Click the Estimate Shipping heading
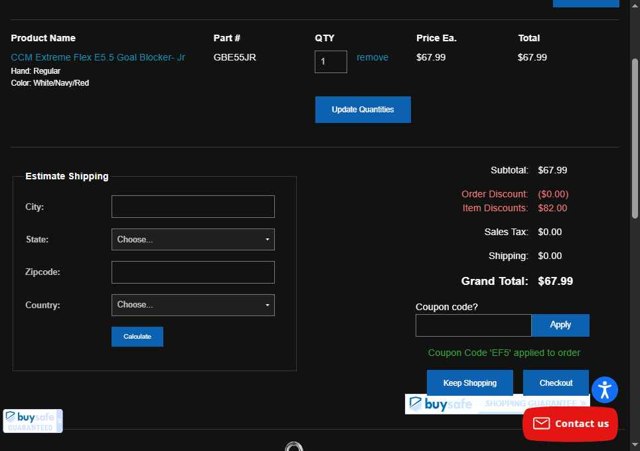The height and width of the screenshot is (451, 640). click(x=67, y=176)
